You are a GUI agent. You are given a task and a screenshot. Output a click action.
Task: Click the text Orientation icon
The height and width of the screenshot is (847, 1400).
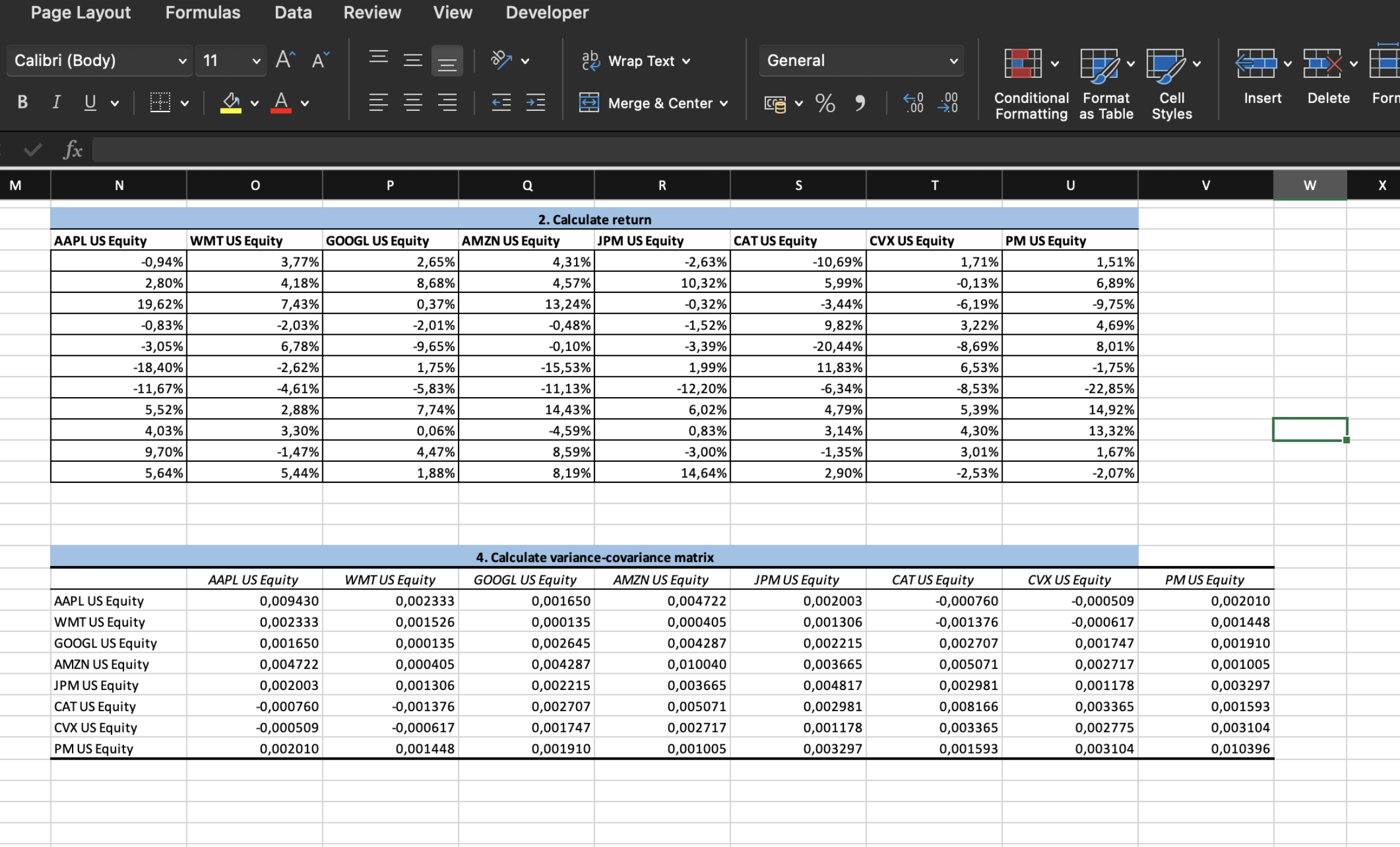click(502, 60)
